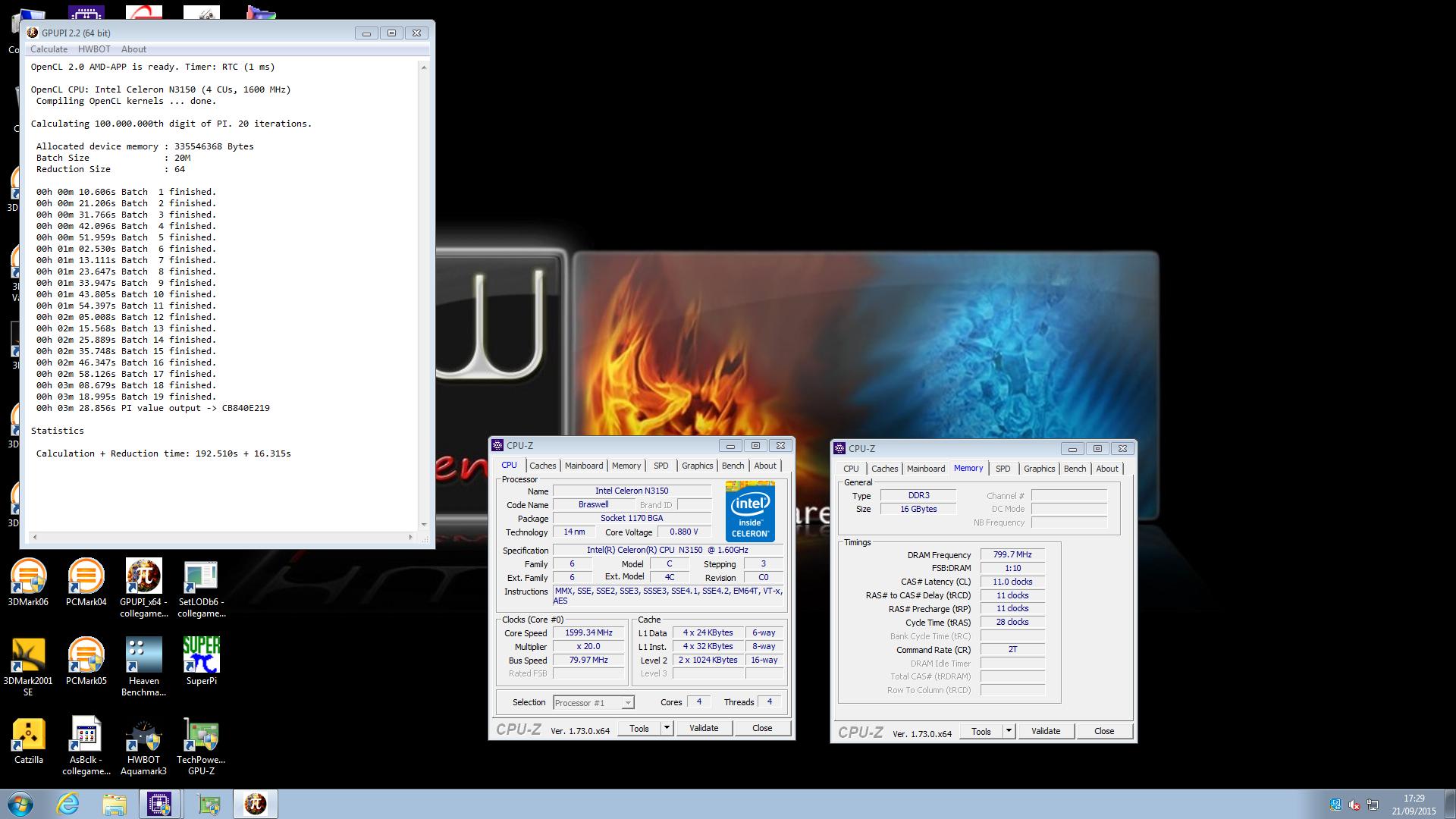
Task: Open Caches tab in right CPU-Z window
Action: [884, 469]
